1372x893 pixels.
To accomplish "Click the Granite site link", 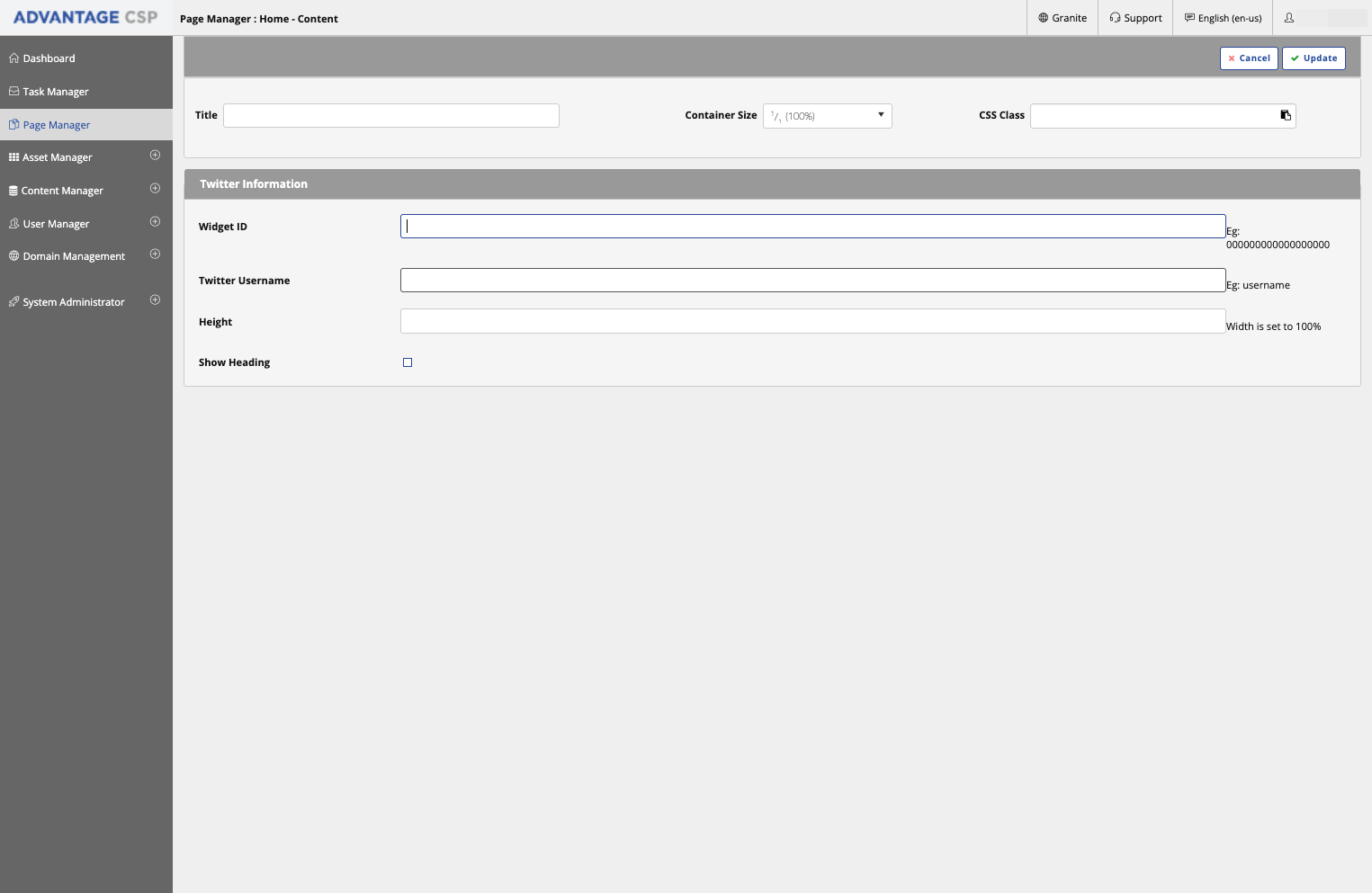I will click(1063, 18).
